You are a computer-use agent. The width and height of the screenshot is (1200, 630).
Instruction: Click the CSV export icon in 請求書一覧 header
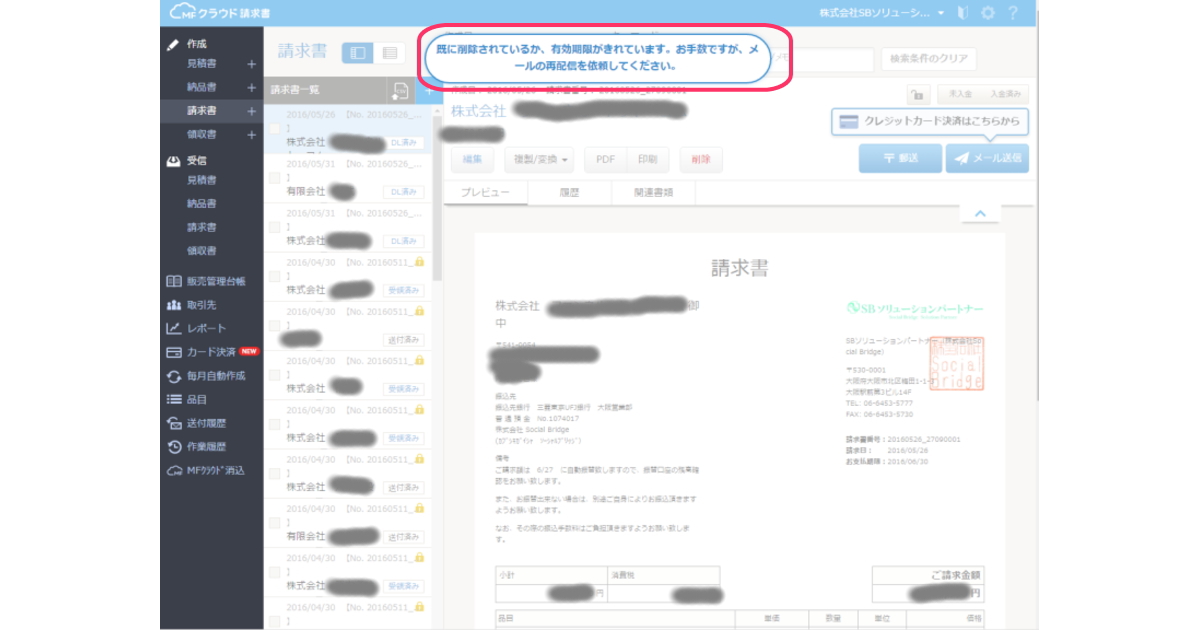point(400,90)
